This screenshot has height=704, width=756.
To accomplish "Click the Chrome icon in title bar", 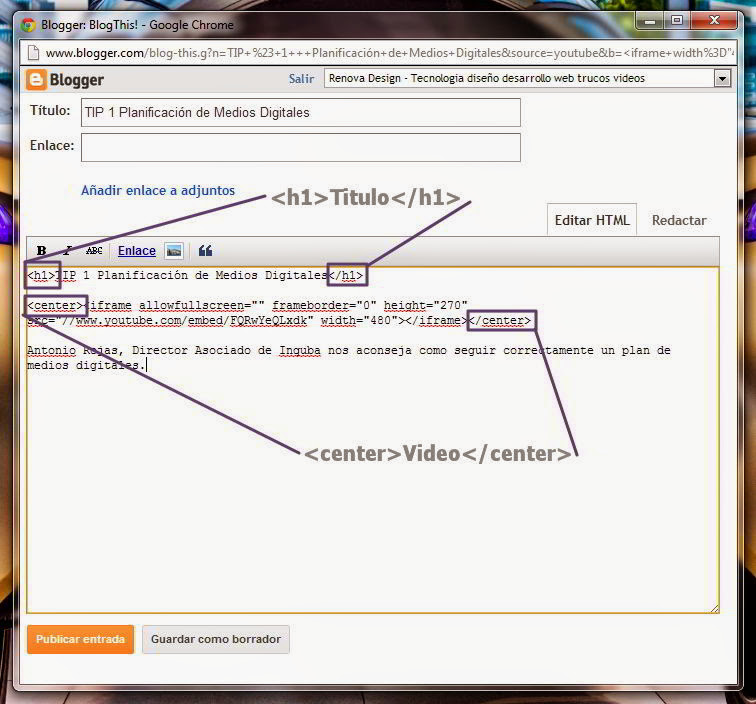I will pos(28,25).
